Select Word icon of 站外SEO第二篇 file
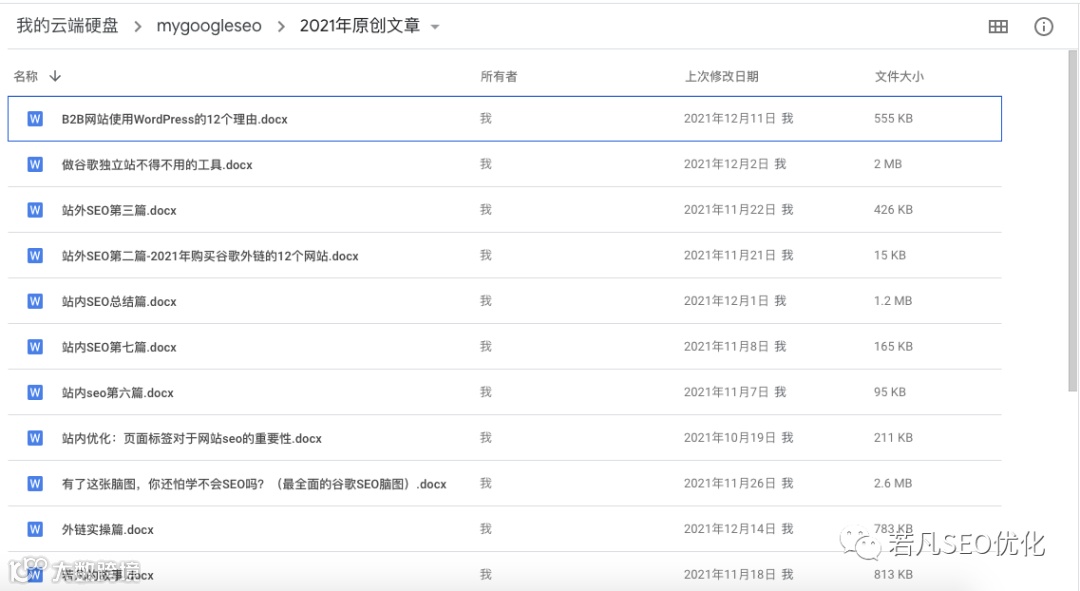The height and width of the screenshot is (591, 1080). [35, 256]
